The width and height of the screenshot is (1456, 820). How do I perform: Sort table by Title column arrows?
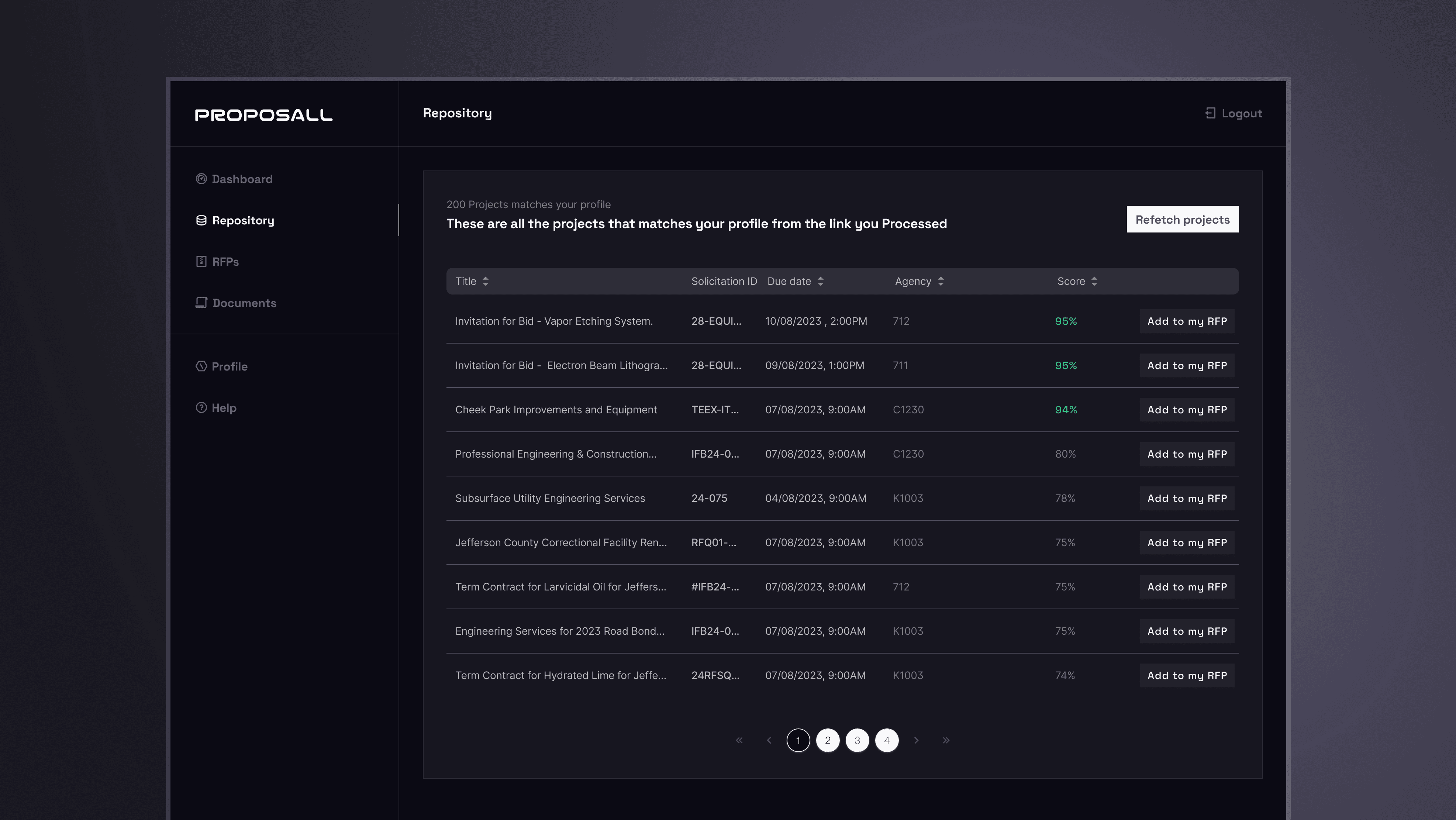[x=485, y=282]
